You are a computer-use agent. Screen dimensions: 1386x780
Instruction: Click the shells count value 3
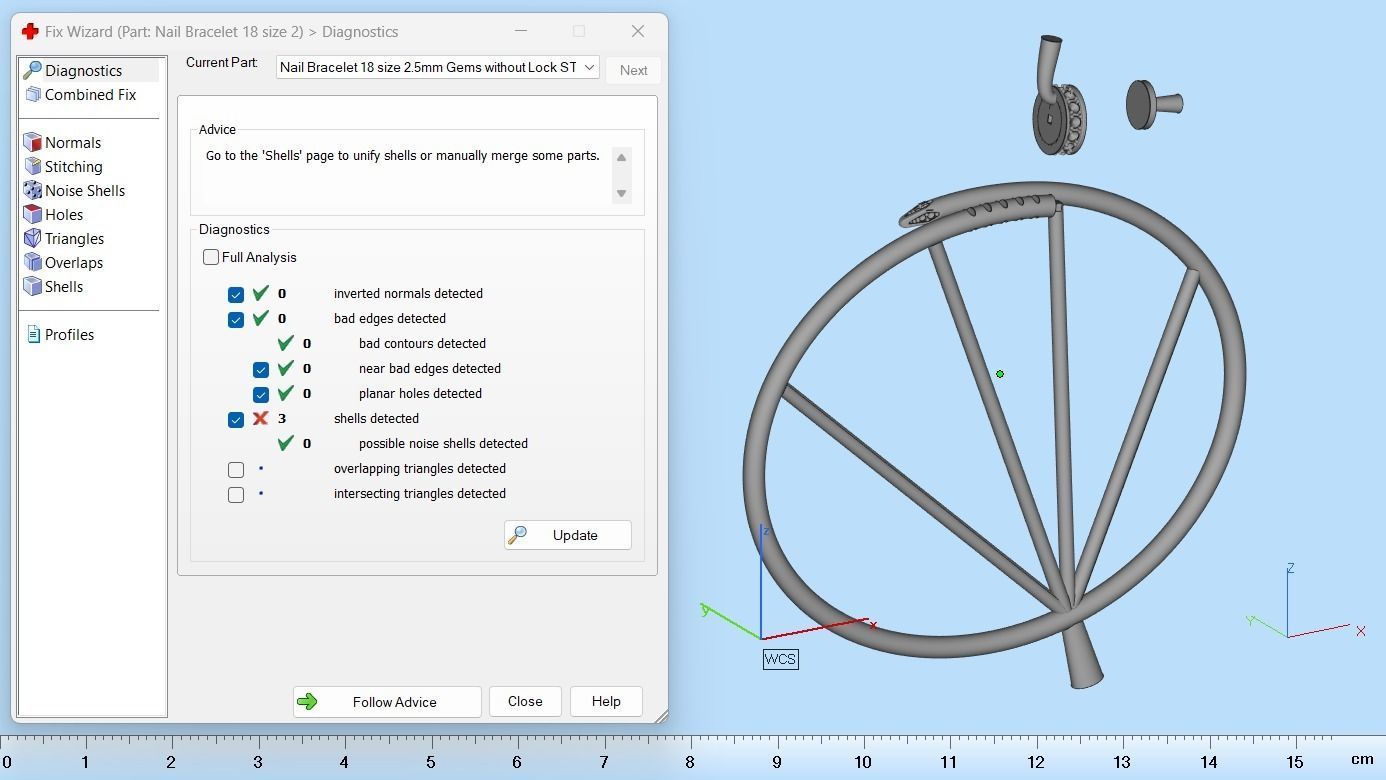click(282, 418)
